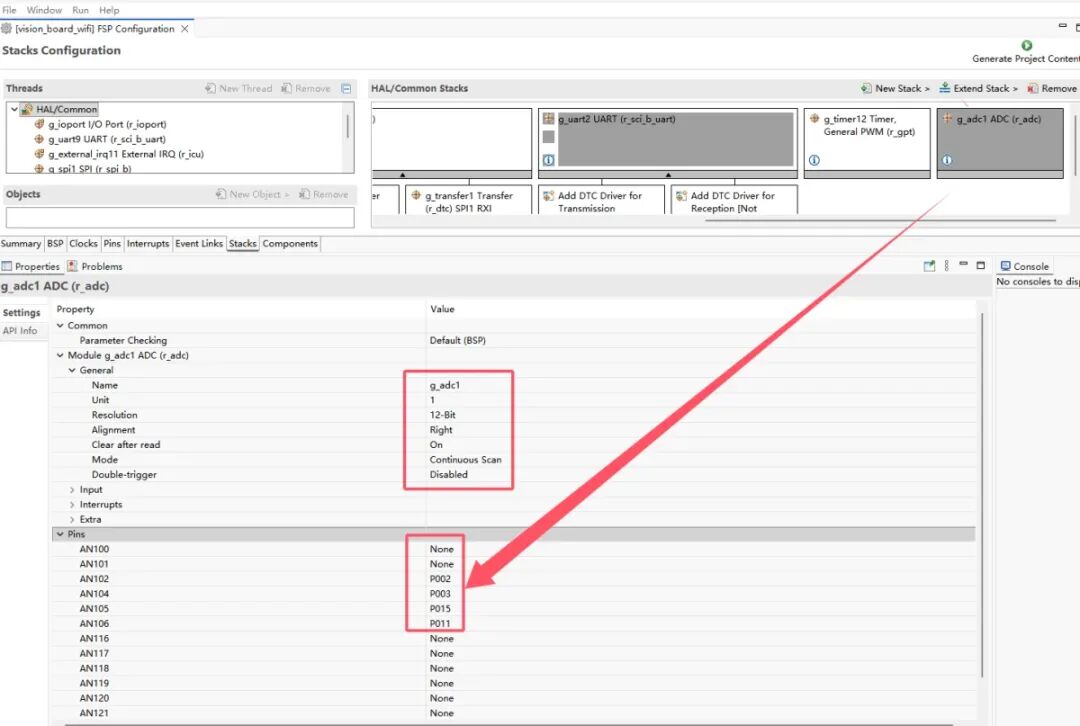Click the Properties panel vertical scrollbar
Image resolution: width=1080 pixels, height=726 pixels.
pos(982,500)
